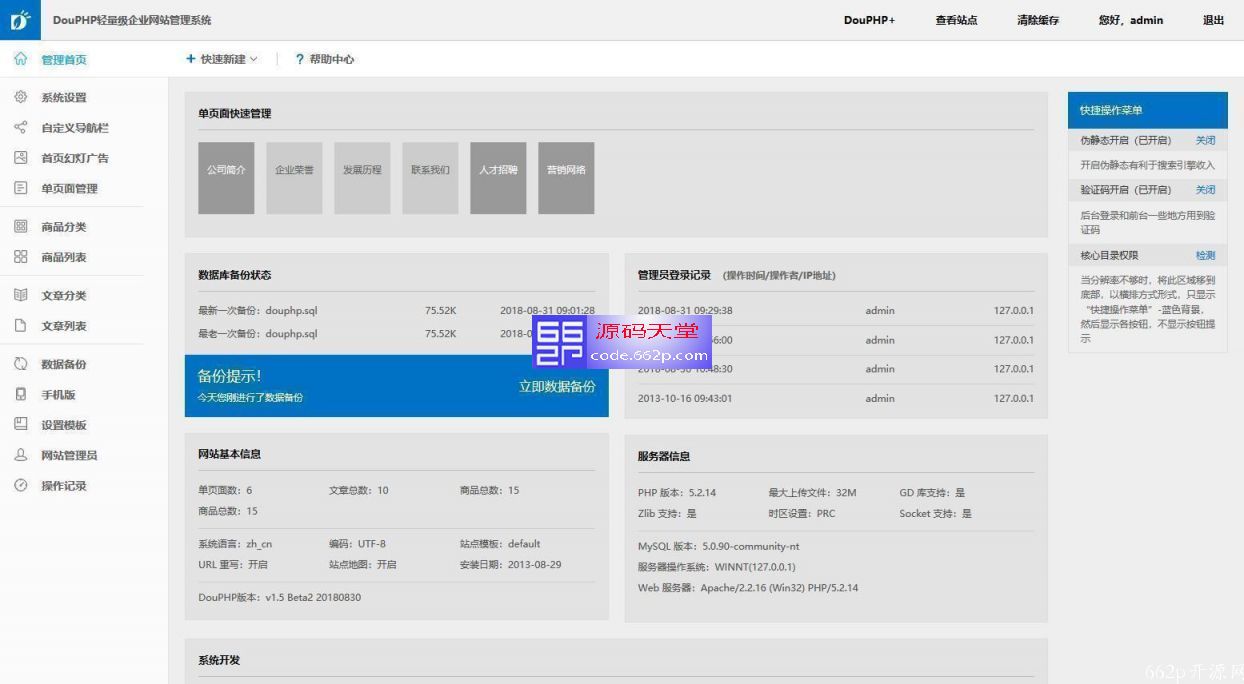Viewport: 1244px width, 684px height.
Task: Click the 备份提示! heading
Action: 229,376
